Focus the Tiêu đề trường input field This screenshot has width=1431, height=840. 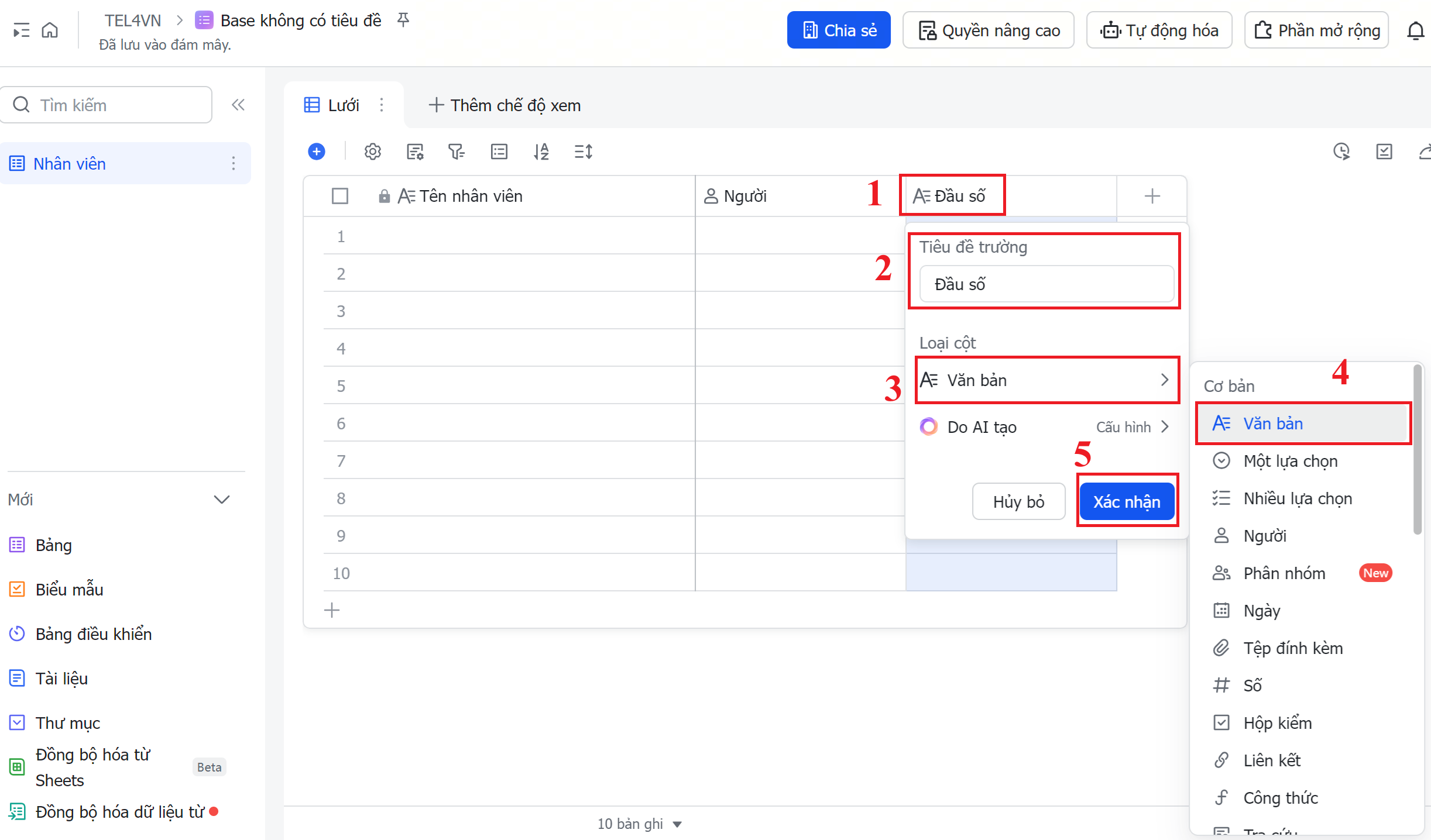pos(1046,284)
